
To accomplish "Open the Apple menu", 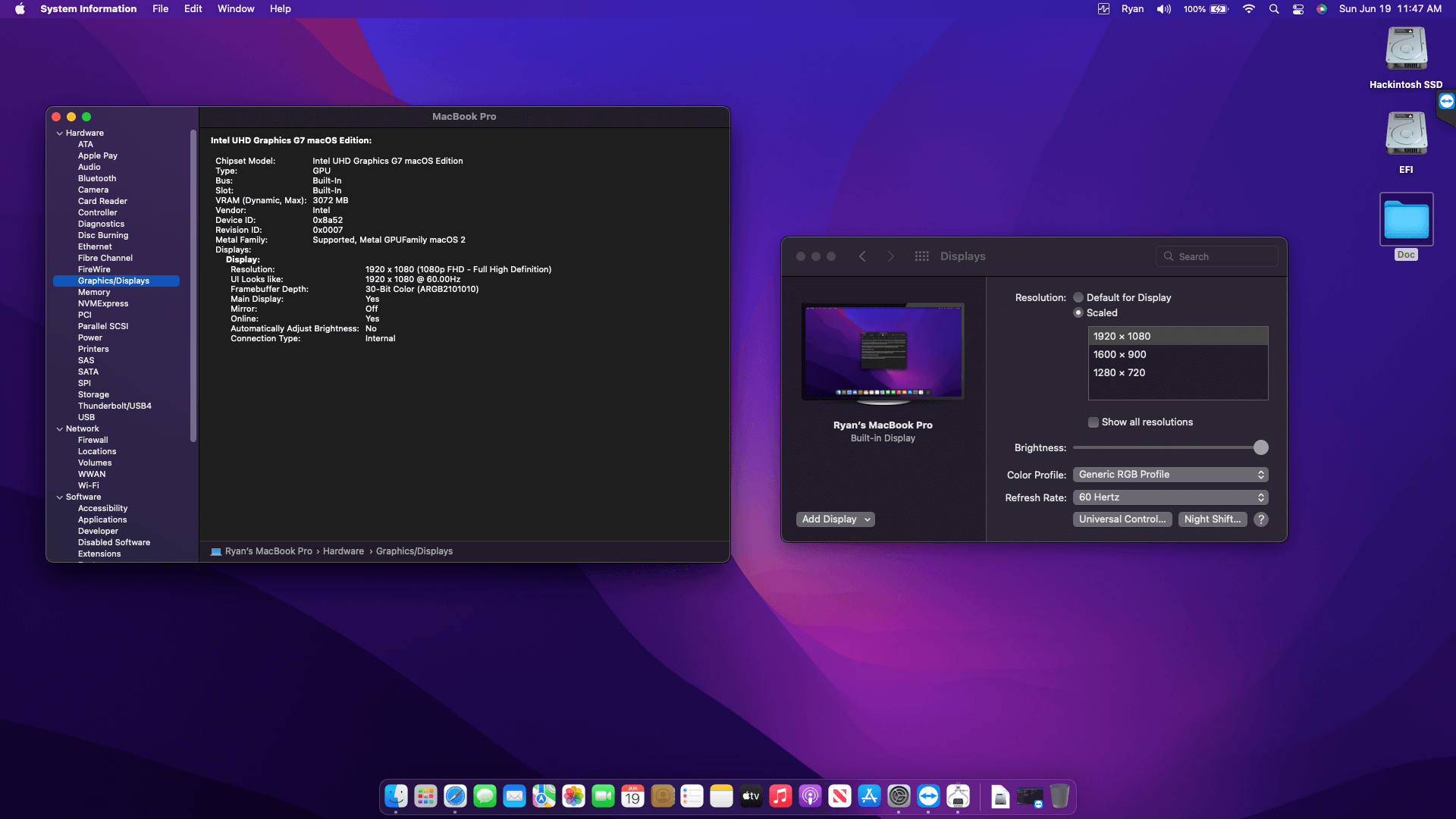I will [x=20, y=9].
